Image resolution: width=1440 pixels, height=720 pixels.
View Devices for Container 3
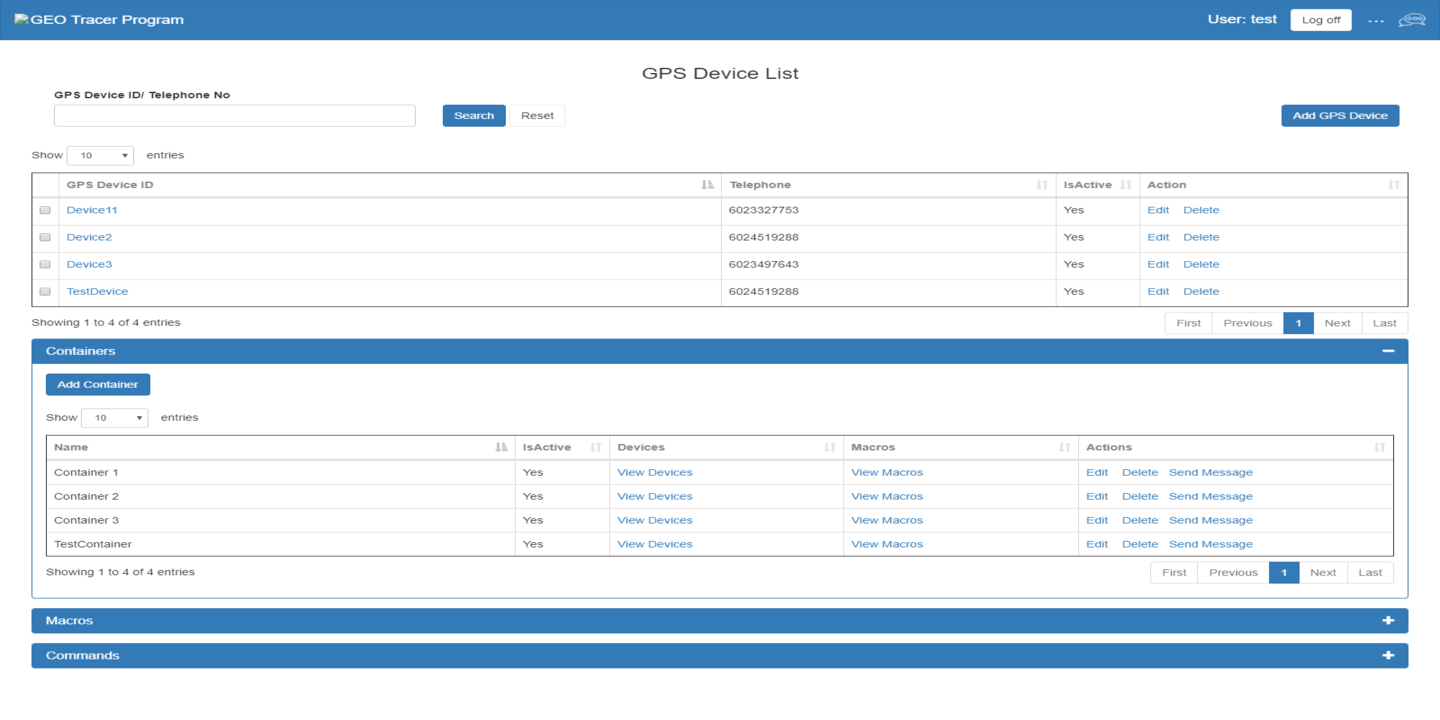click(655, 520)
